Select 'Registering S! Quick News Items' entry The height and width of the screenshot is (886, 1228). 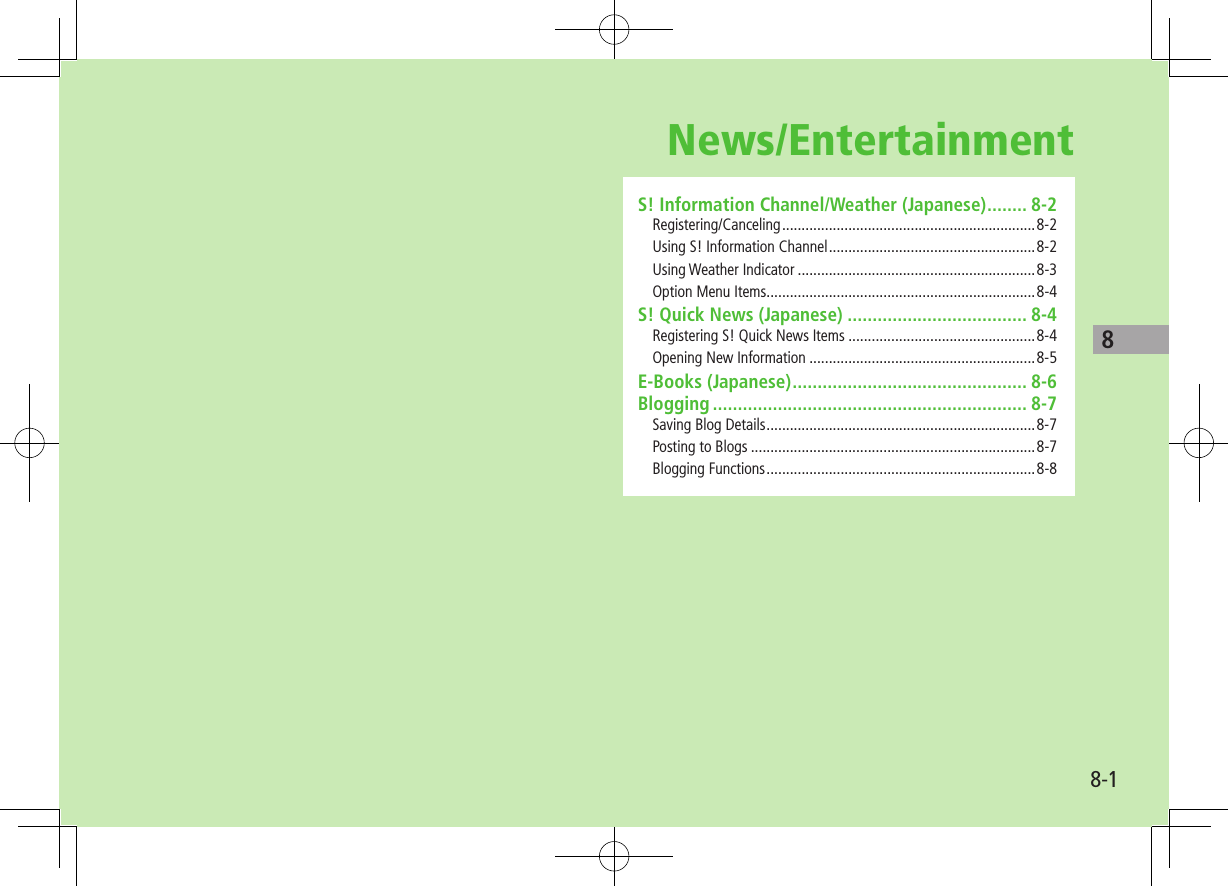[x=854, y=335]
